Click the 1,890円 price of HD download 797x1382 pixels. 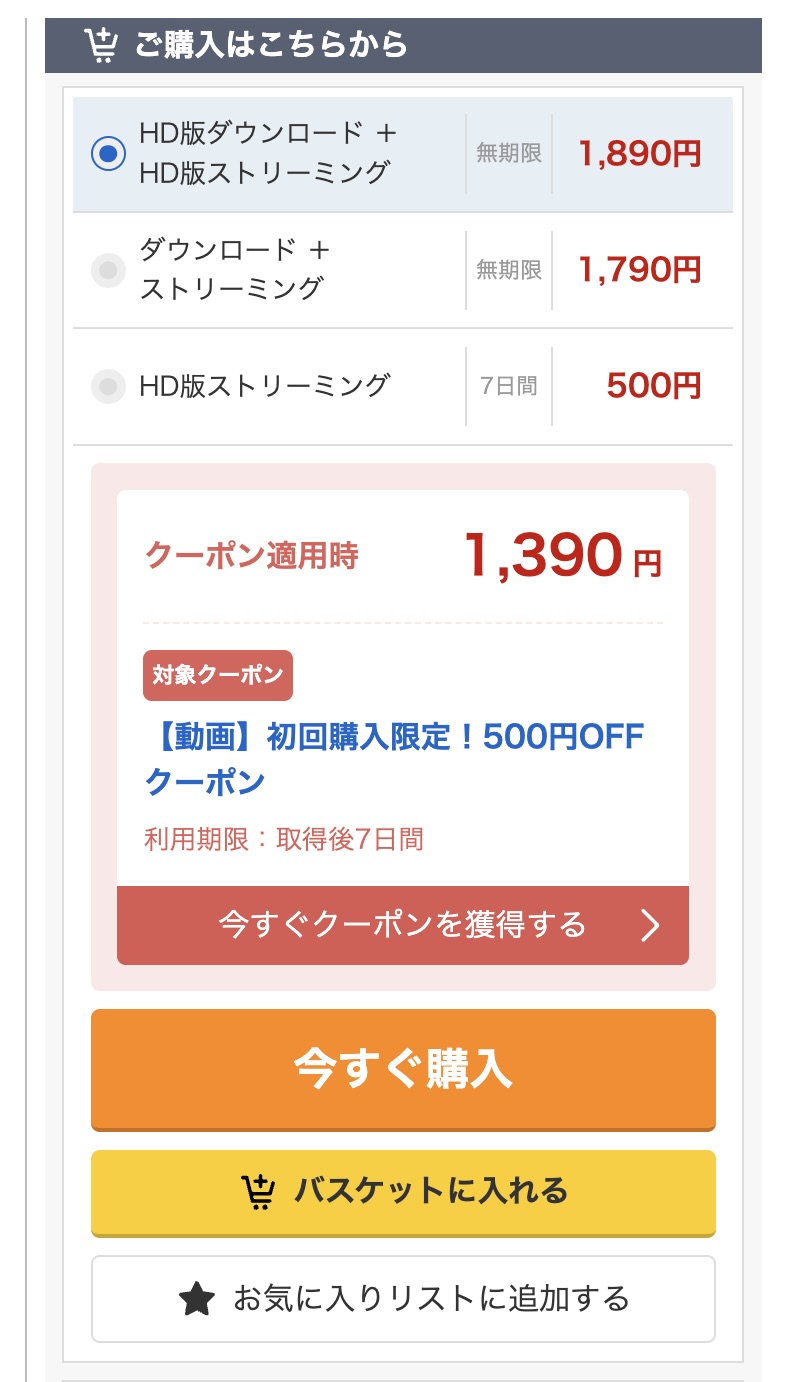[x=639, y=154]
